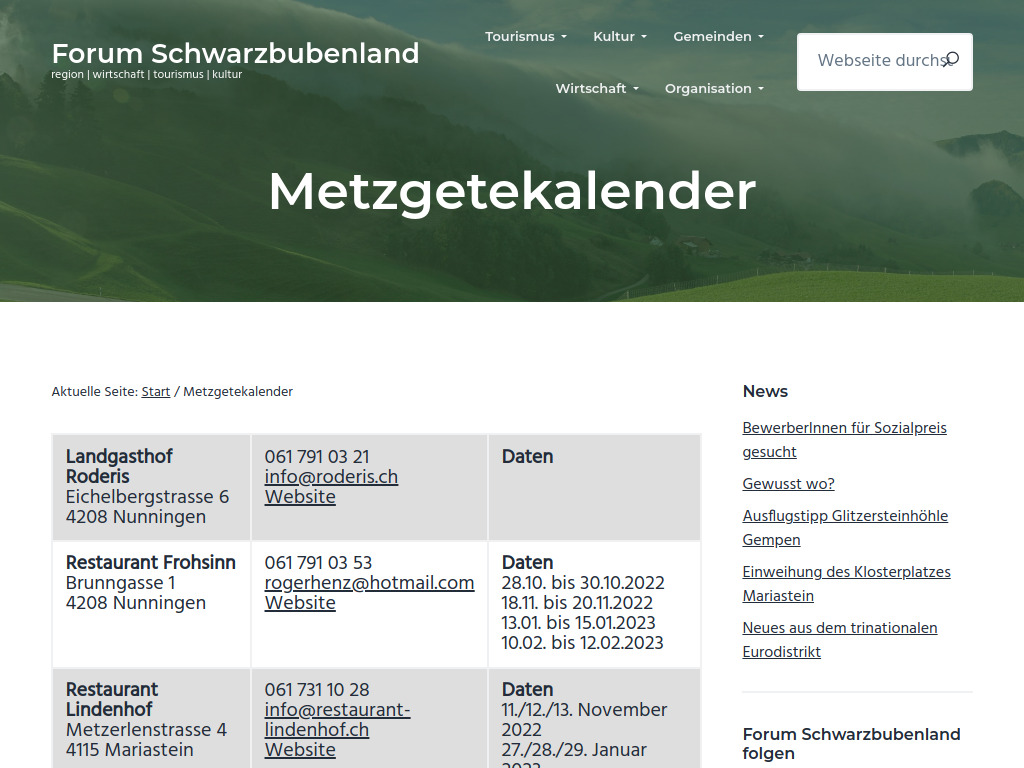Image resolution: width=1024 pixels, height=768 pixels.
Task: Email info@roderis.ch via the mailto link
Action: click(x=331, y=477)
